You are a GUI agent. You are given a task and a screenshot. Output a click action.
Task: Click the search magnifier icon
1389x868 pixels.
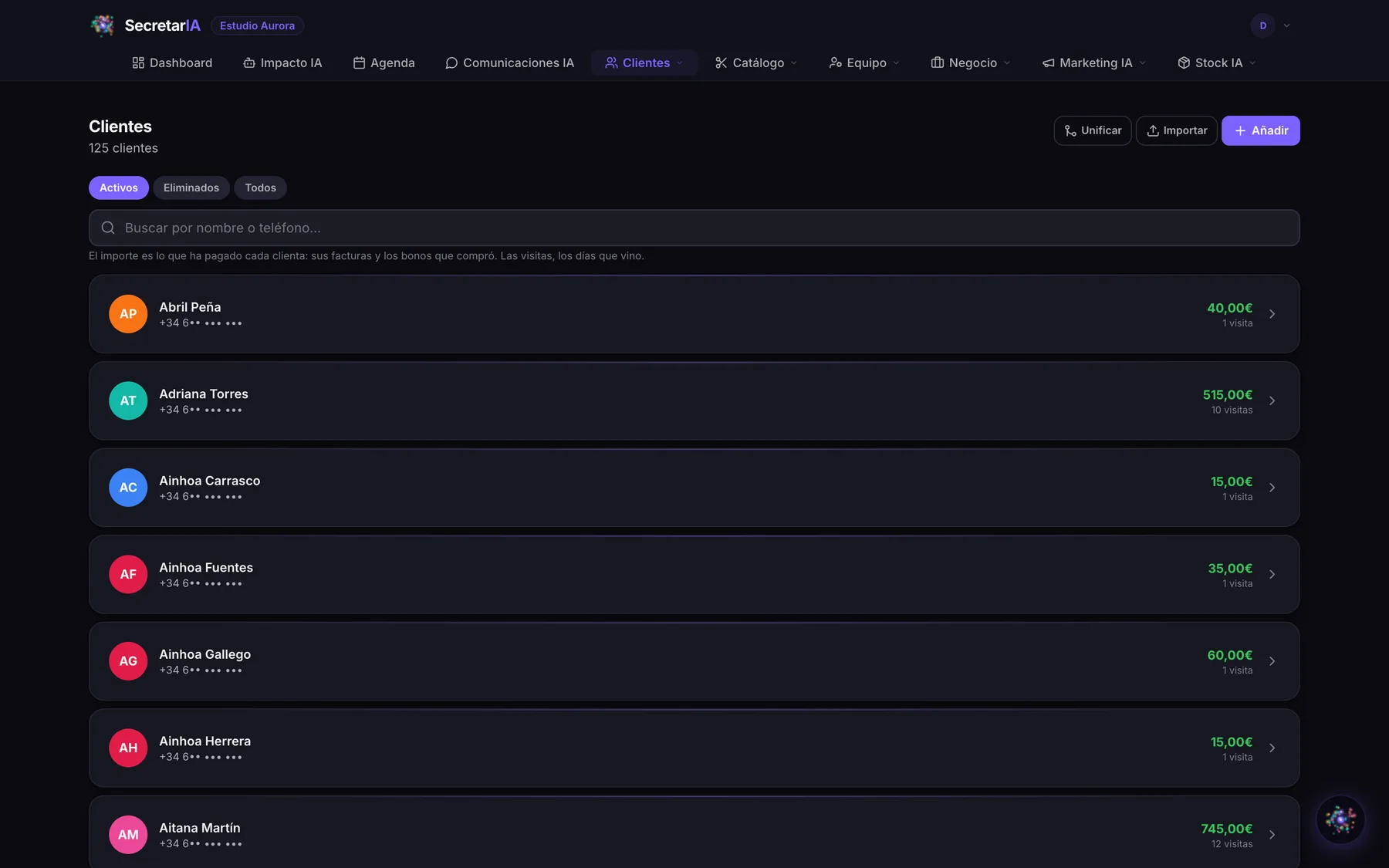108,228
